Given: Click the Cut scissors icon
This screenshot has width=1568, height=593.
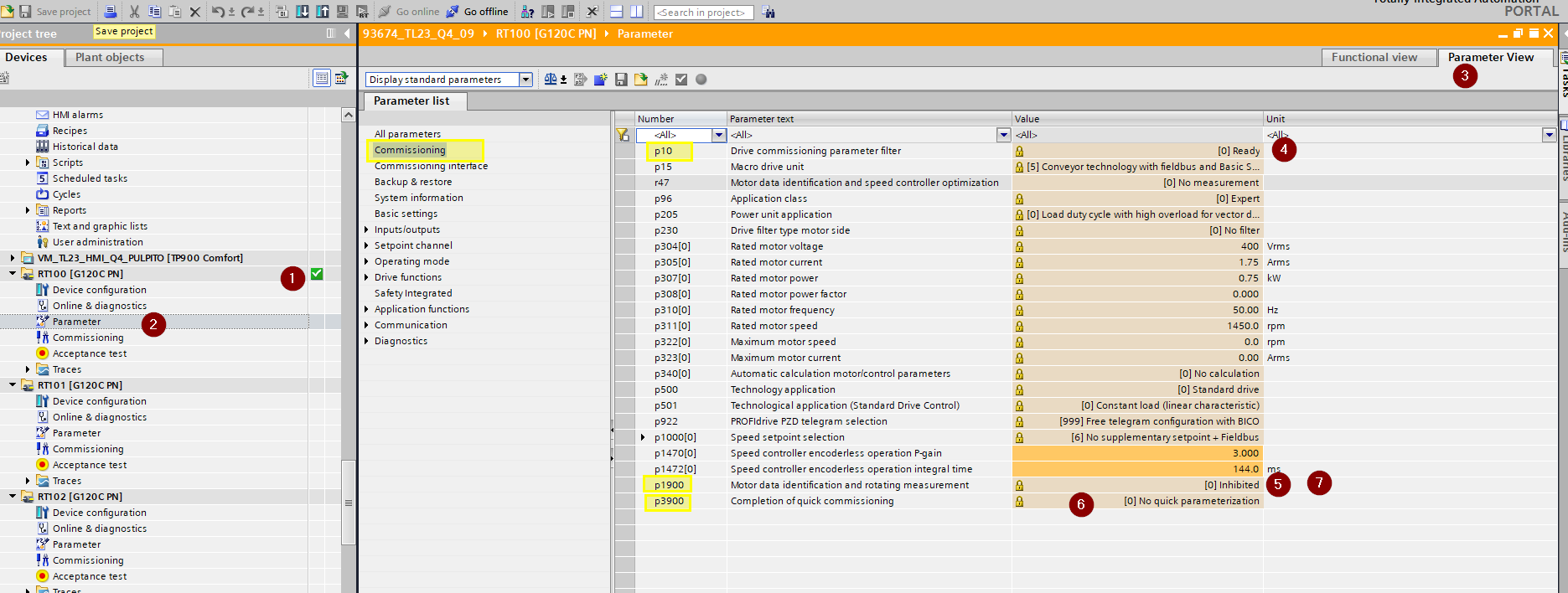Looking at the screenshot, I should click(134, 12).
